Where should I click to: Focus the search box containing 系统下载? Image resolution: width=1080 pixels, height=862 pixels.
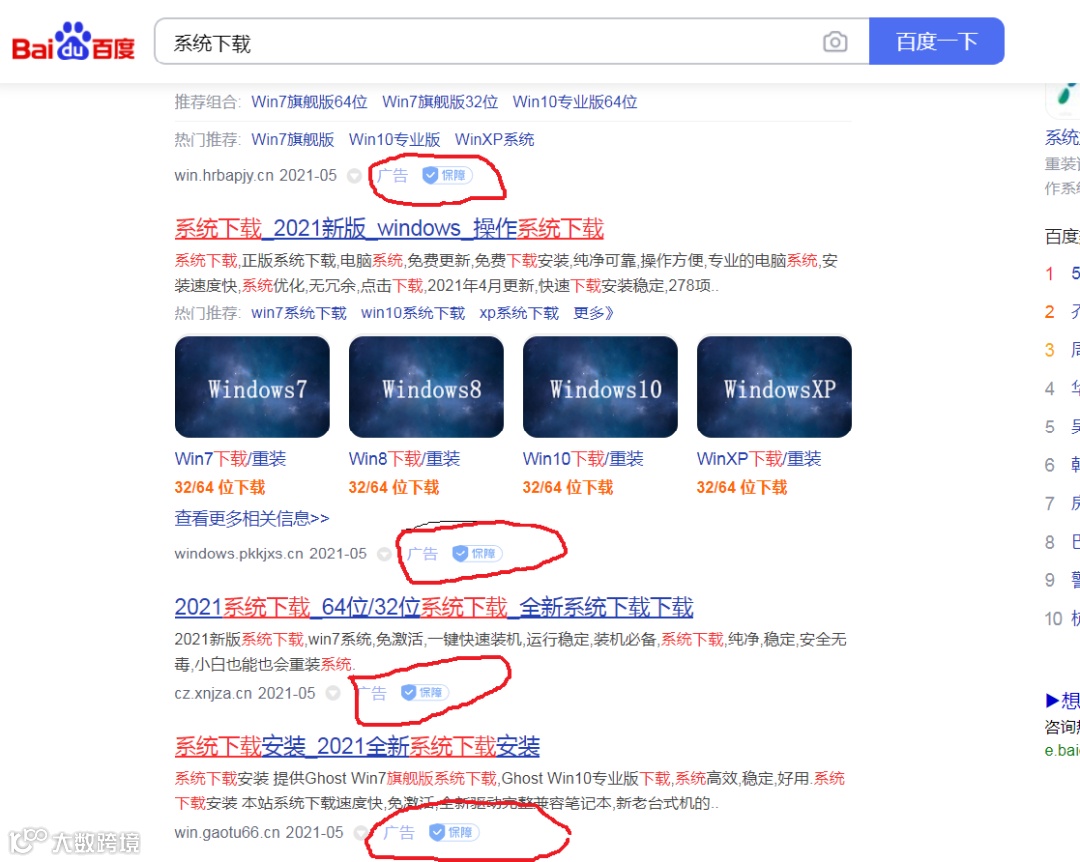(511, 41)
